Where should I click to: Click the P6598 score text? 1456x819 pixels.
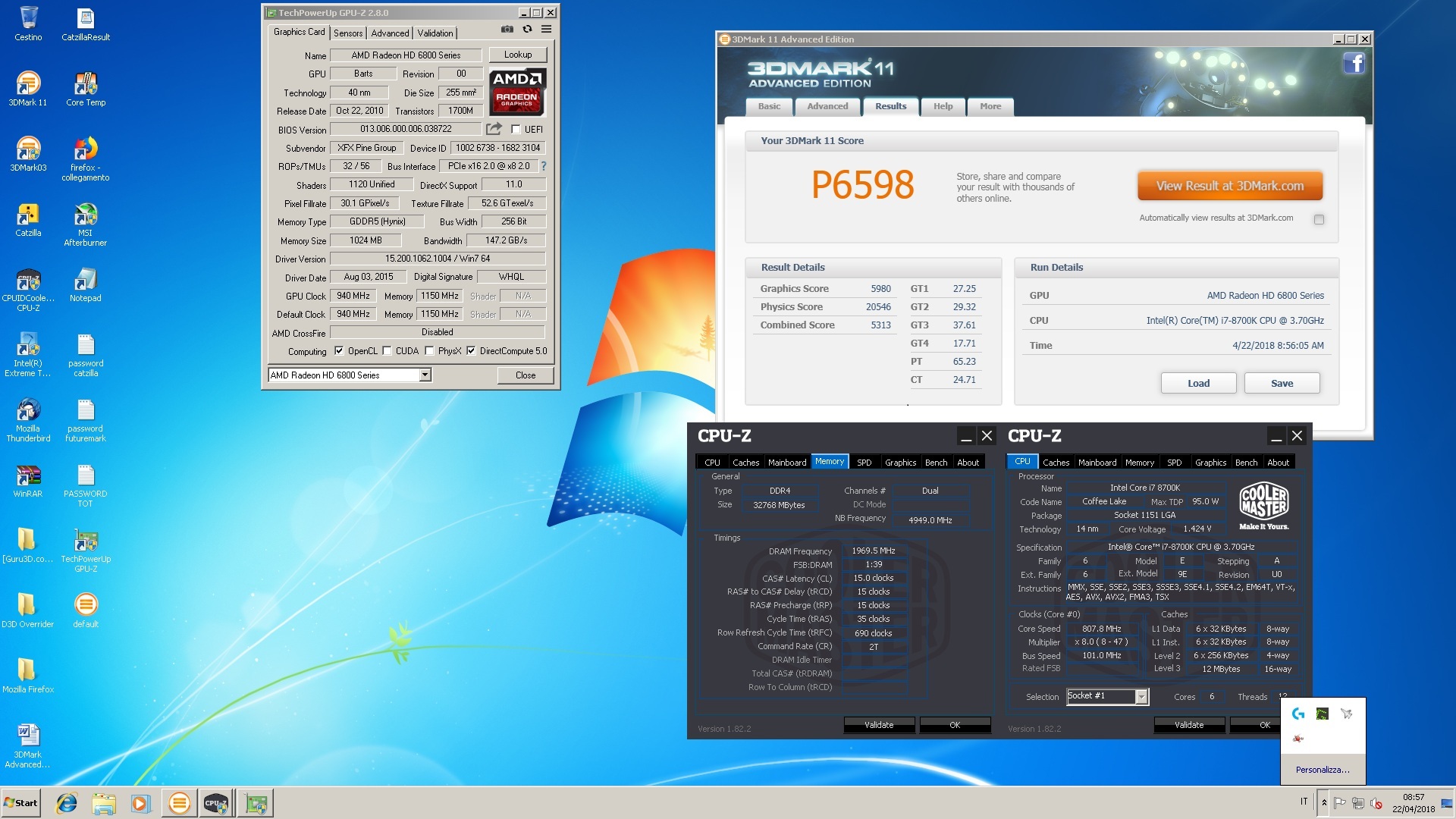point(862,185)
